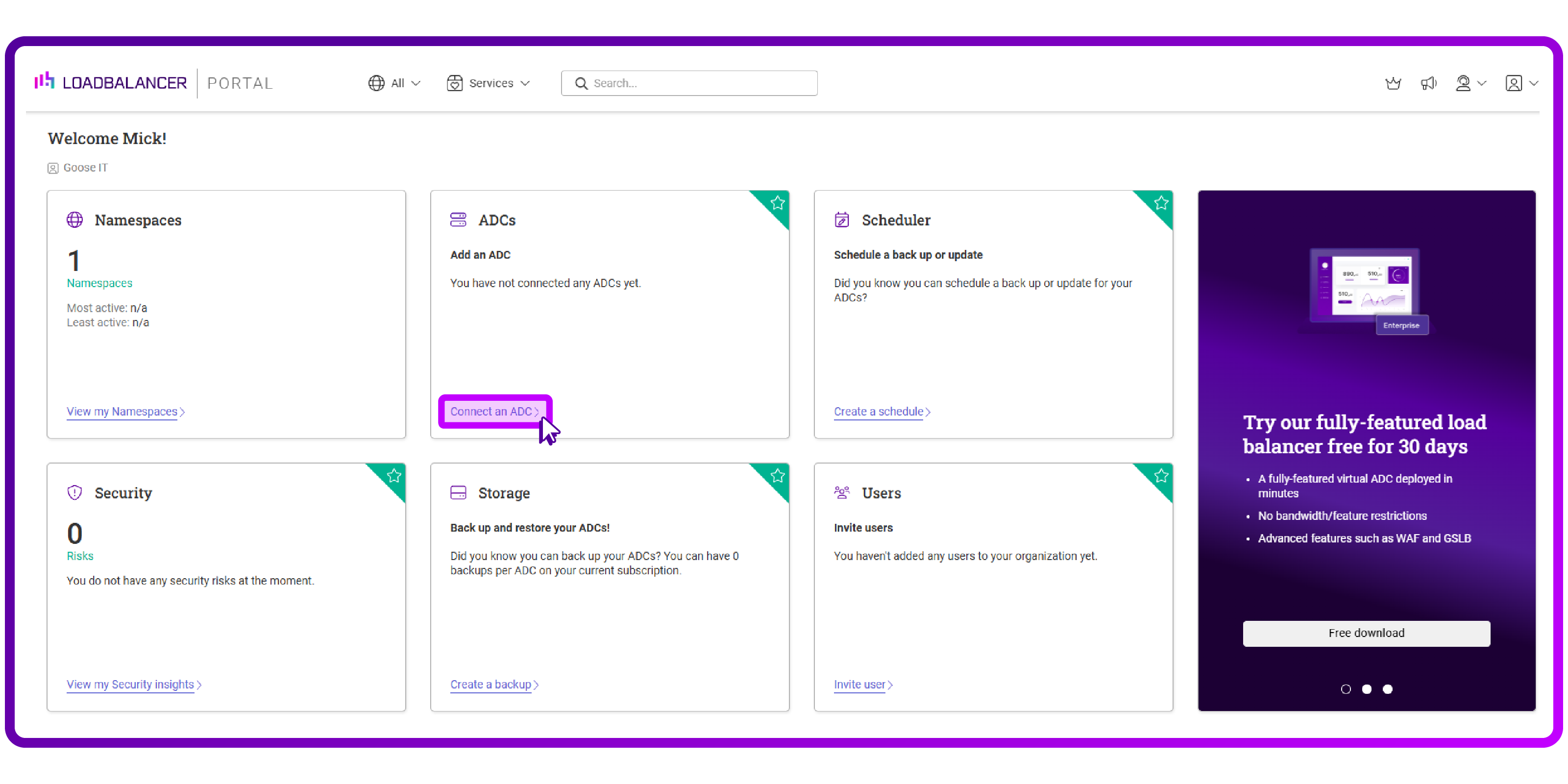Click the megaphone announcements icon
Image resolution: width=1568 pixels, height=784 pixels.
tap(1429, 83)
